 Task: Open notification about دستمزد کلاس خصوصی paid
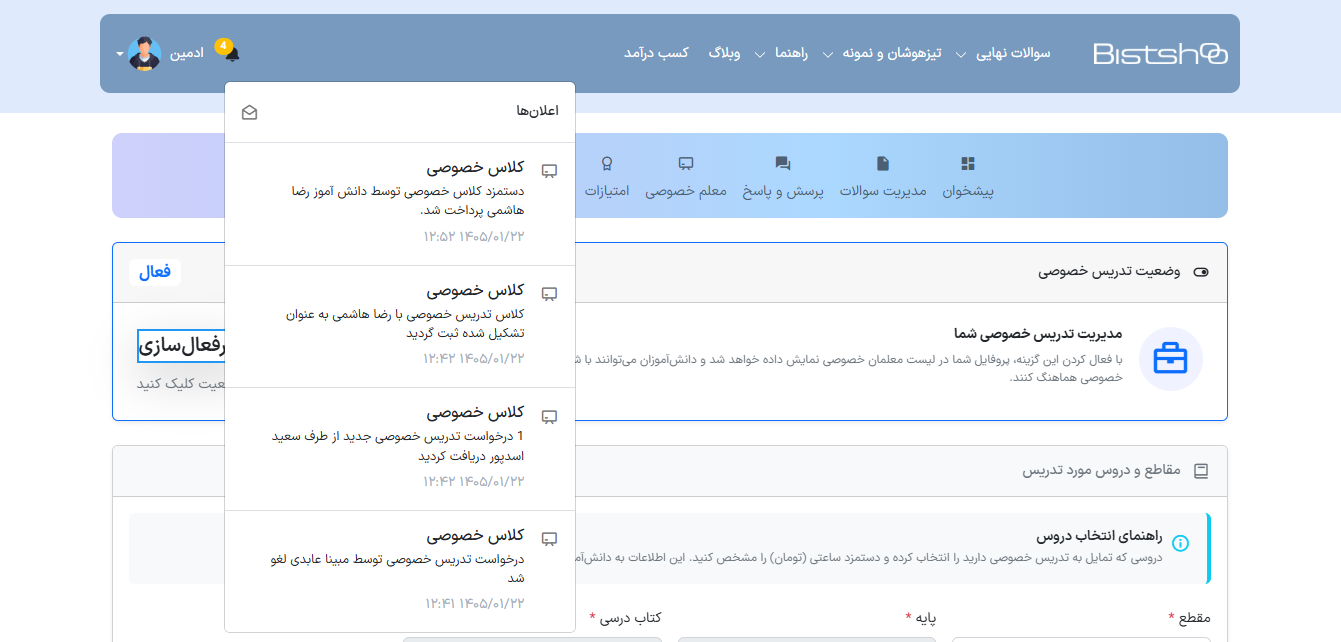400,204
